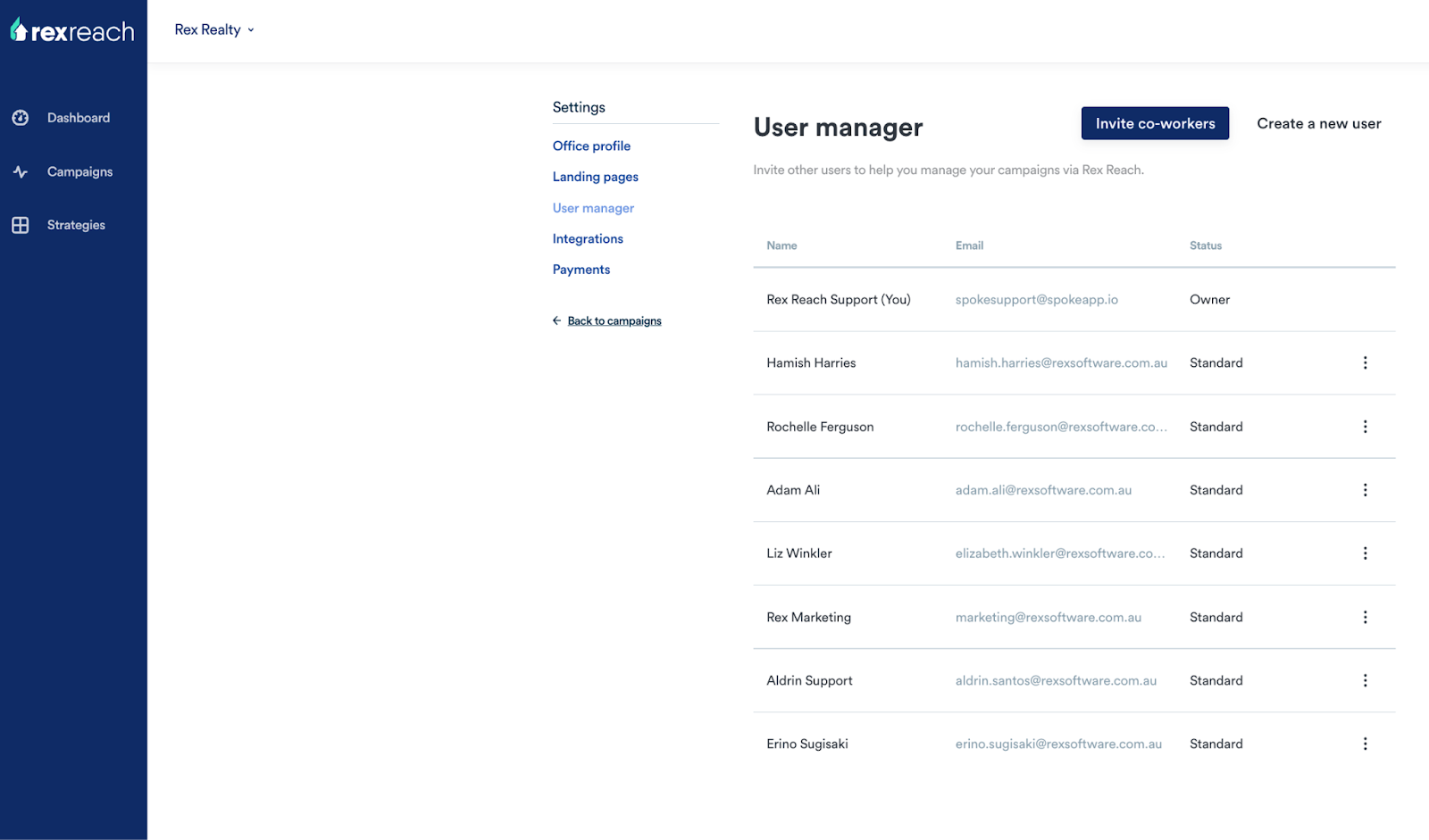Click the Strategies grid icon
The image size is (1429, 840).
[x=21, y=225]
